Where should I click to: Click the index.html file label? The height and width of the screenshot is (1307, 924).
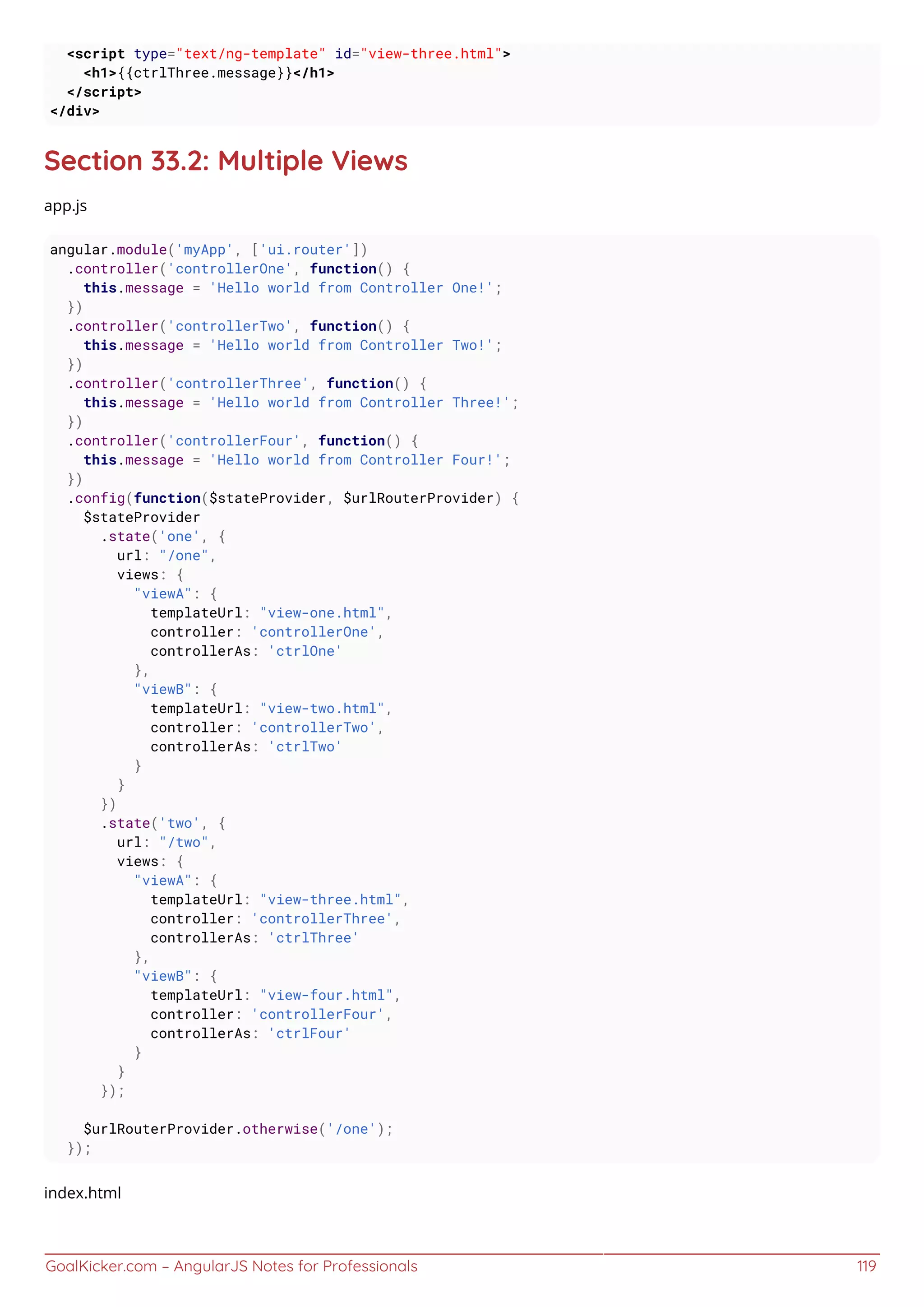point(83,1192)
